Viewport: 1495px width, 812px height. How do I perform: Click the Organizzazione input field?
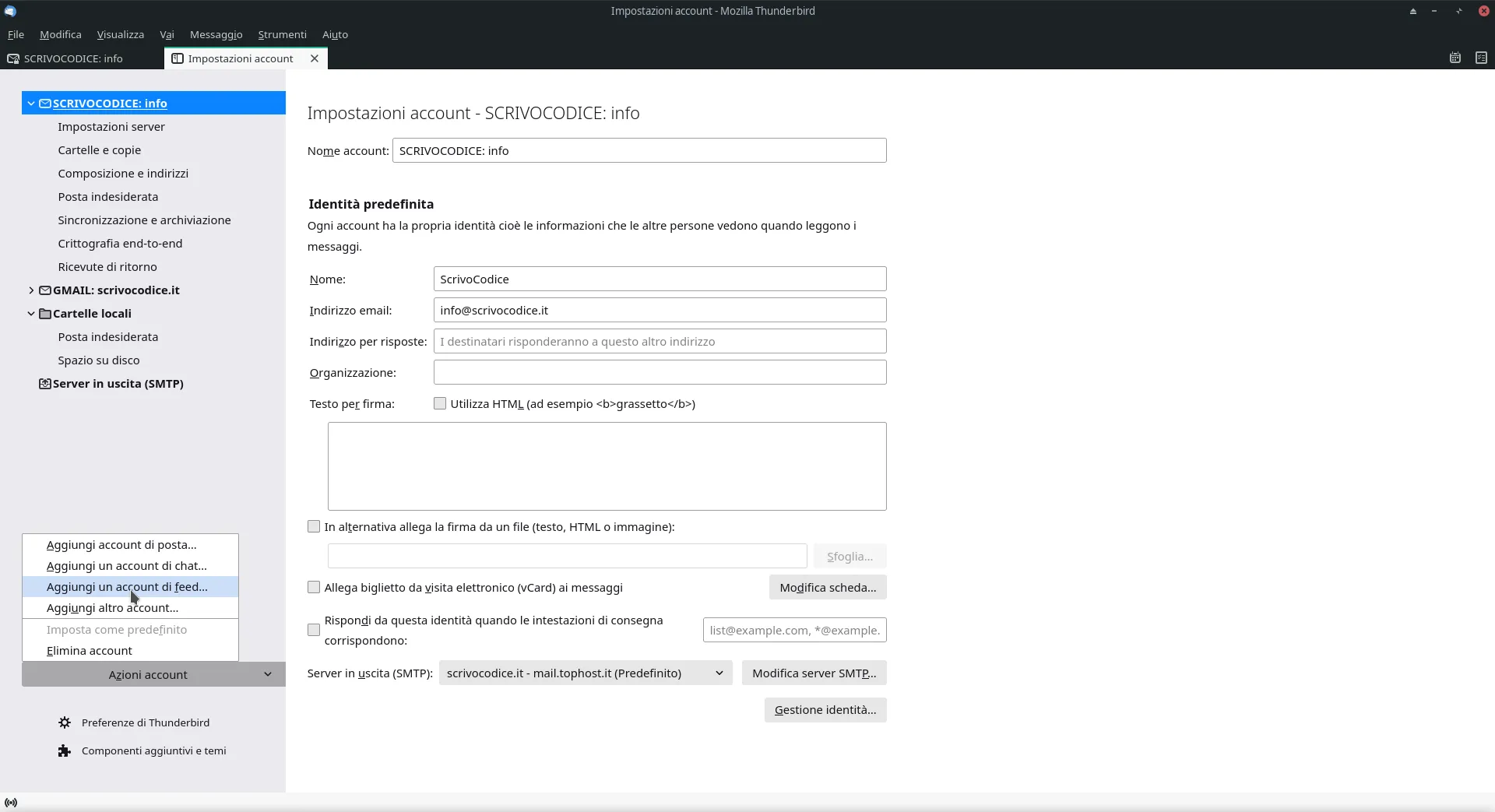click(660, 372)
